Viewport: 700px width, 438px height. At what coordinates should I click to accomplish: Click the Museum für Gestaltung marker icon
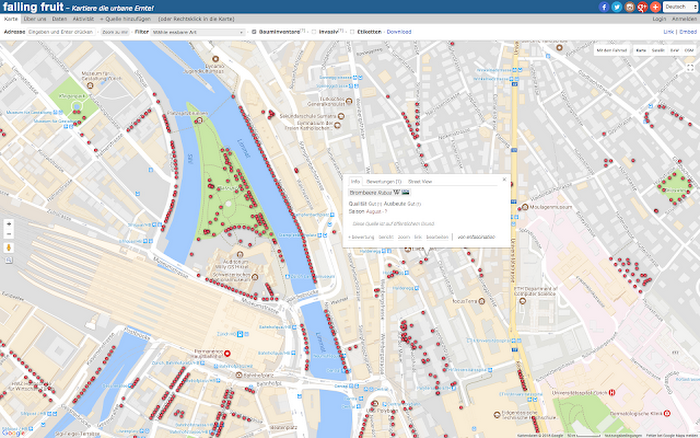pos(90,85)
